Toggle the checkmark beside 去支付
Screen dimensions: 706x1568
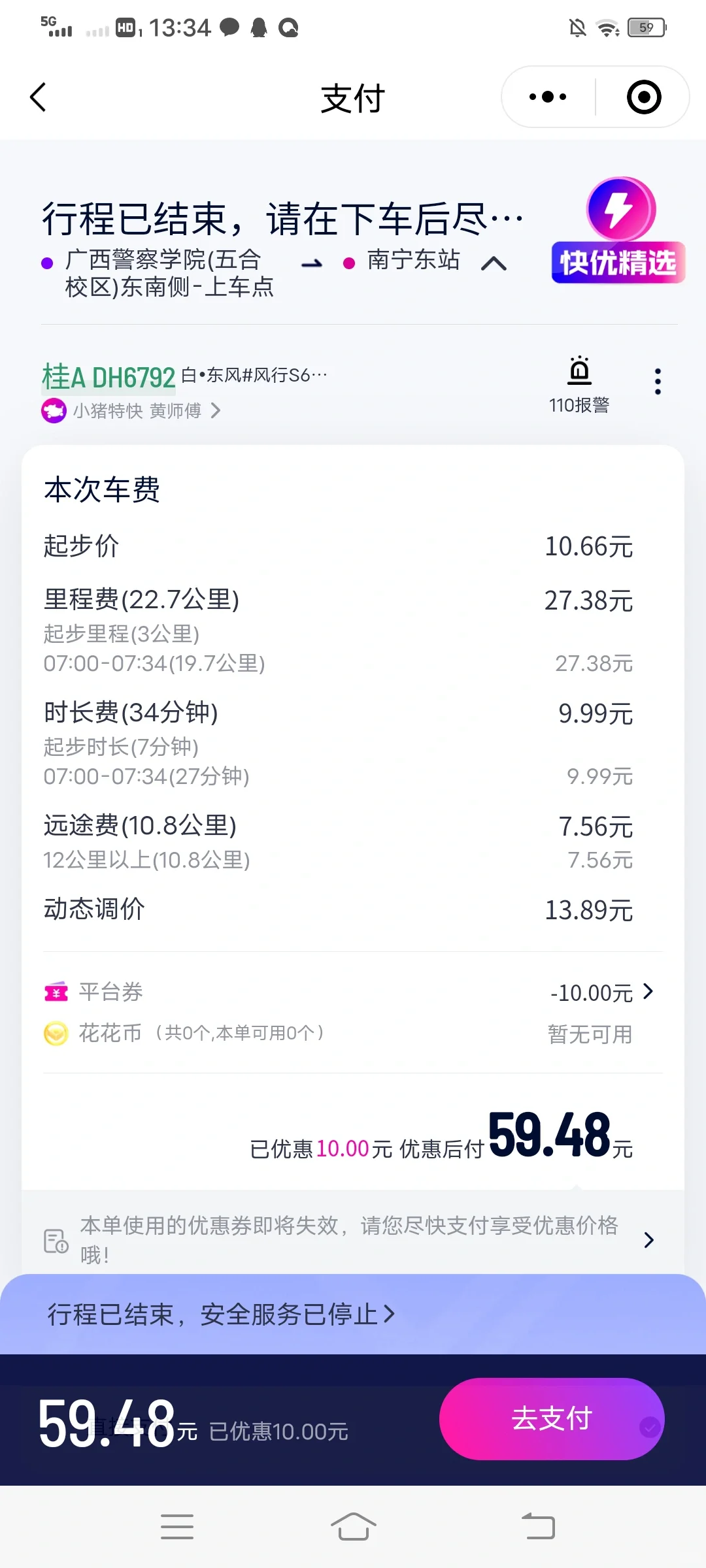(x=649, y=1427)
